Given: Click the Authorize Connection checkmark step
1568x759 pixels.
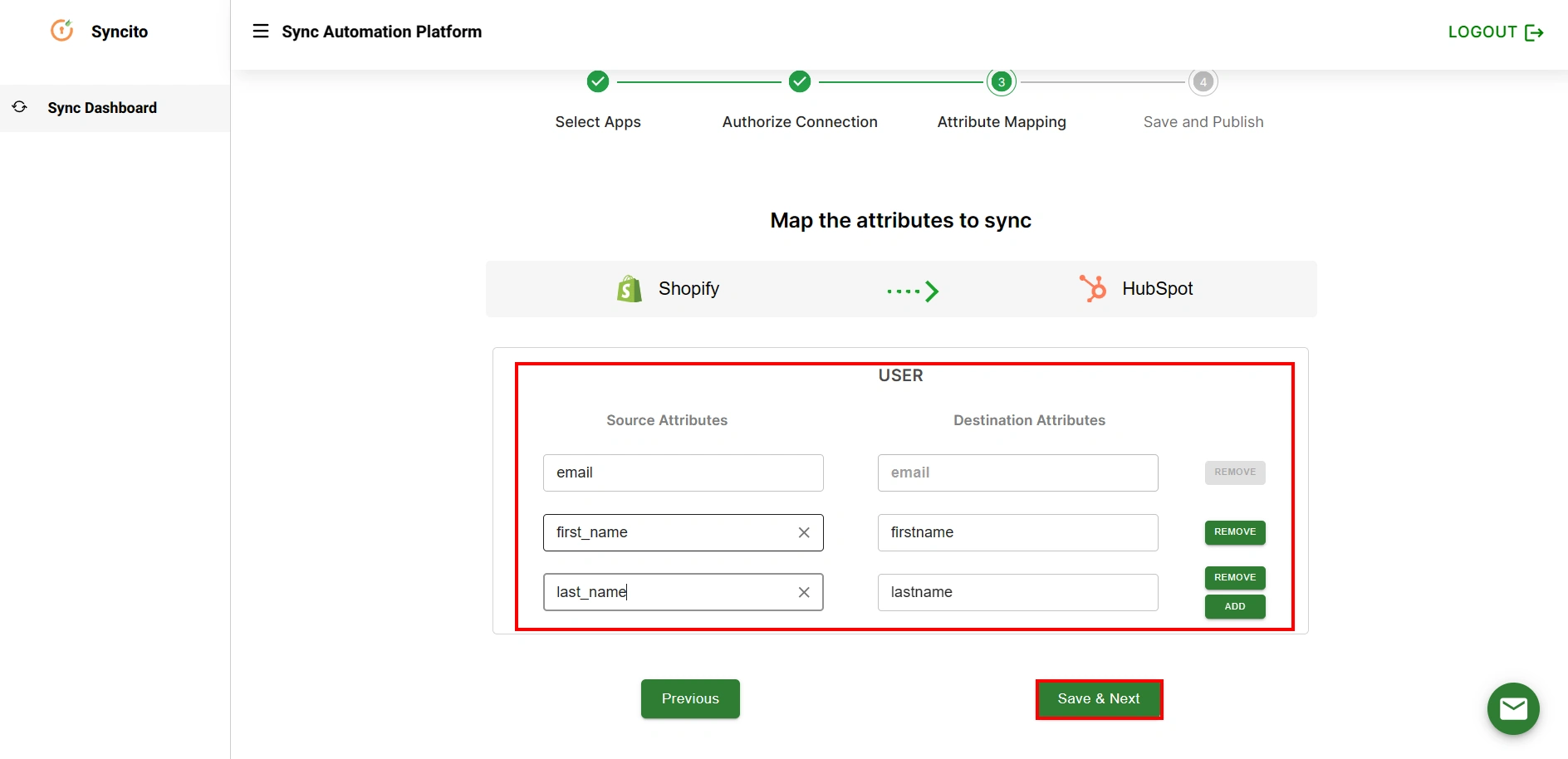Looking at the screenshot, I should pos(800,81).
